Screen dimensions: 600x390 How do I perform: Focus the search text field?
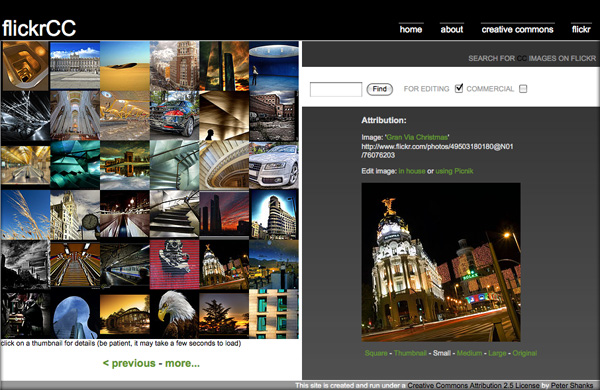coord(336,89)
